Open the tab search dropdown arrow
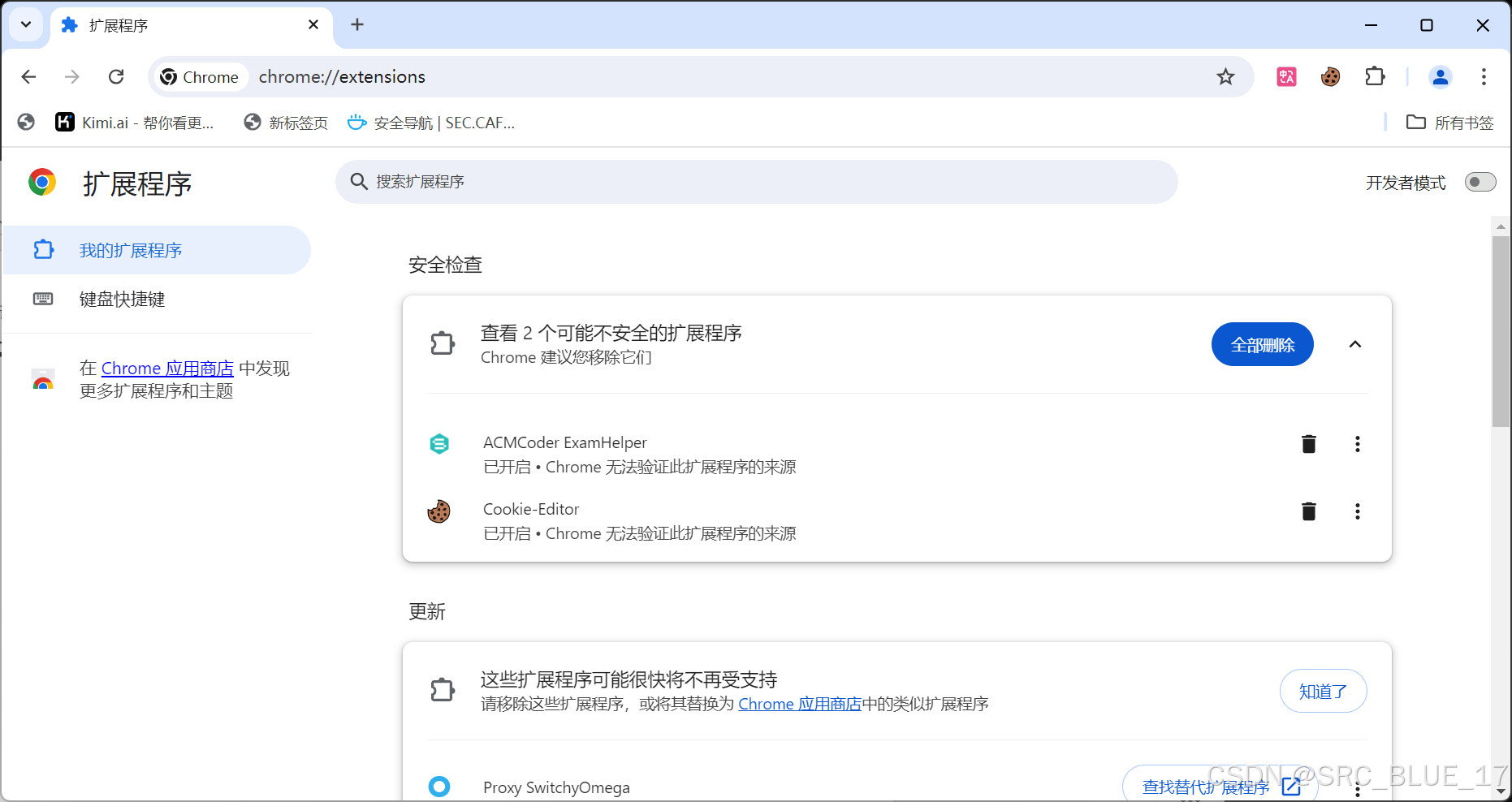 pyautogui.click(x=26, y=24)
